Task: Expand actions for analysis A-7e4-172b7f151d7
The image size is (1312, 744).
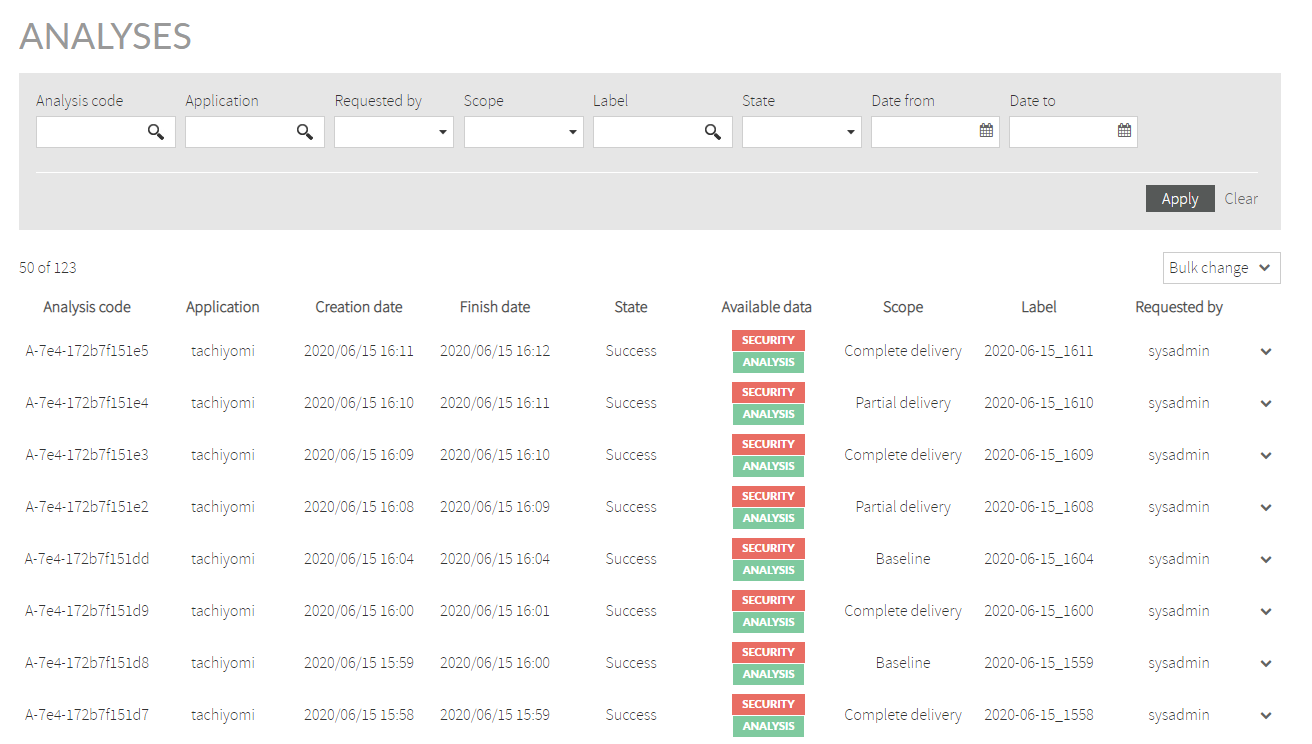Action: [1266, 715]
